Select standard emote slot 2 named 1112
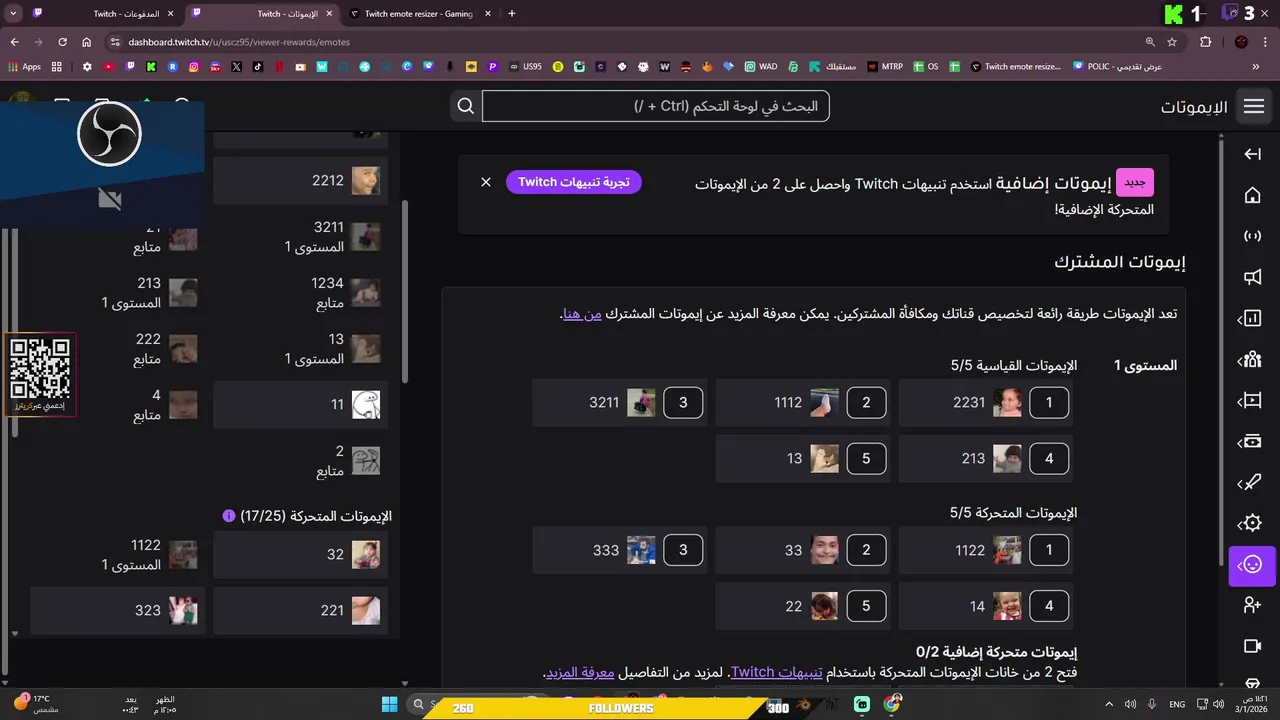This screenshot has width=1280, height=720. pos(803,403)
